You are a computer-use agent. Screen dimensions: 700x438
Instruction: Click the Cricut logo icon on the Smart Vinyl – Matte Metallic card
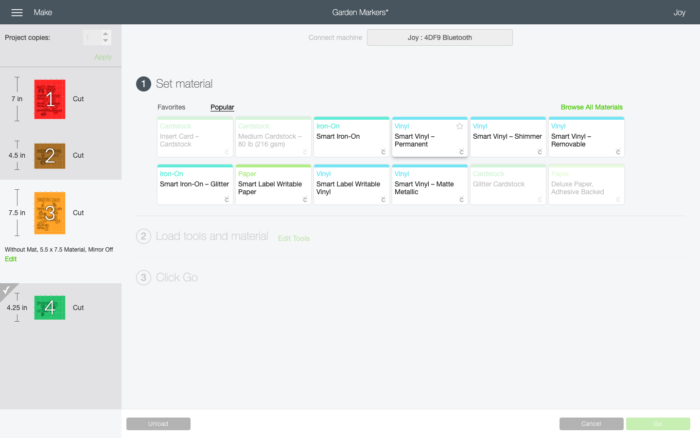pyautogui.click(x=461, y=200)
